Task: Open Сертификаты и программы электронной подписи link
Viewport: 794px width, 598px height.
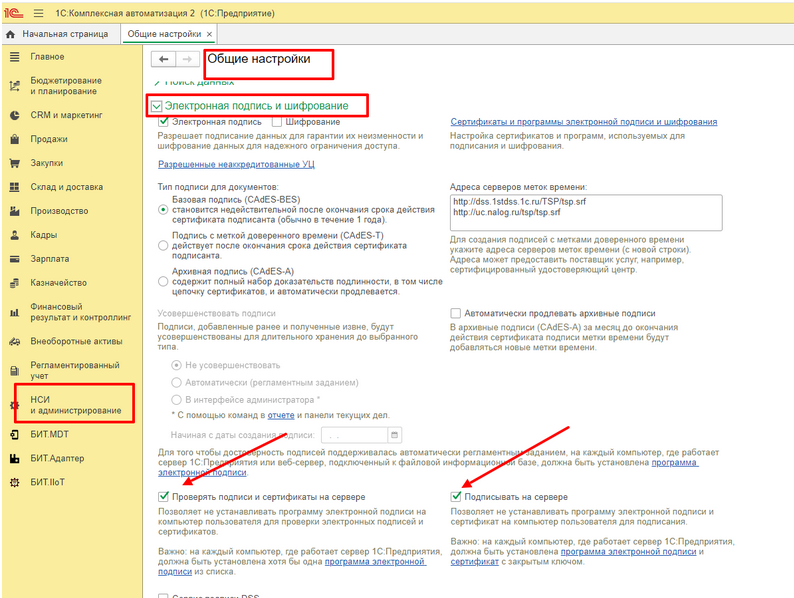Action: click(583, 122)
